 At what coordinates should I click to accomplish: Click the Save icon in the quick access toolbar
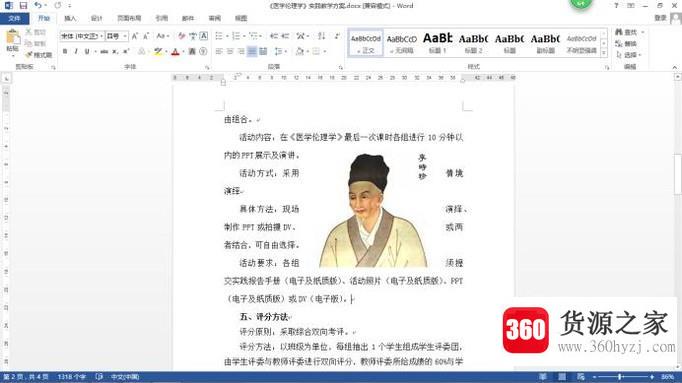23,6
